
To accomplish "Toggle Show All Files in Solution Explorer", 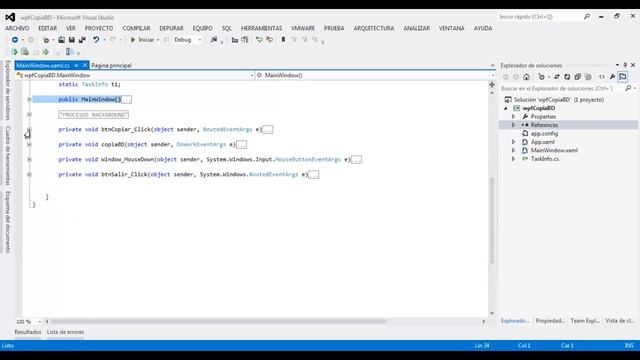I will [x=588, y=77].
